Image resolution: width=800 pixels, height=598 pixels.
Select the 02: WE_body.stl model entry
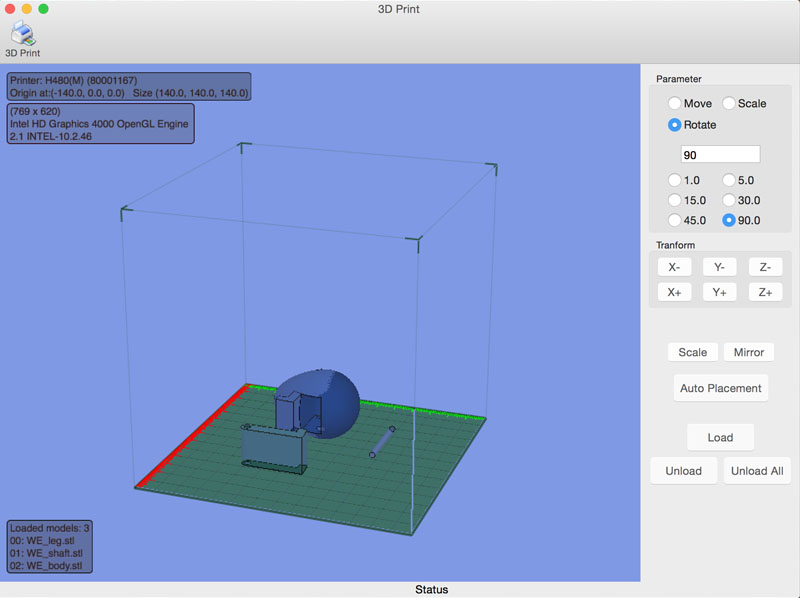[x=45, y=565]
